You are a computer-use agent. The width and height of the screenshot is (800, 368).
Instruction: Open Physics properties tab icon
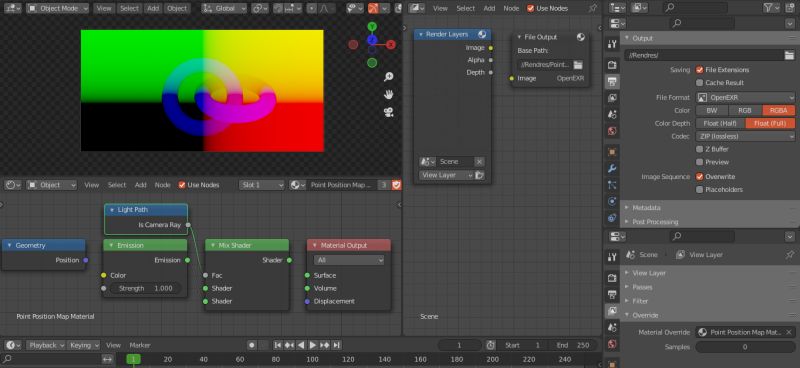612,201
